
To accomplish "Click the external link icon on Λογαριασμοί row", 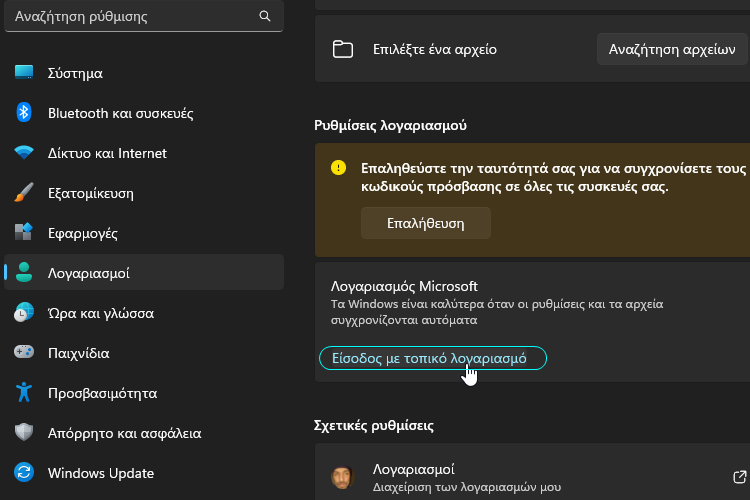I will coord(739,477).
